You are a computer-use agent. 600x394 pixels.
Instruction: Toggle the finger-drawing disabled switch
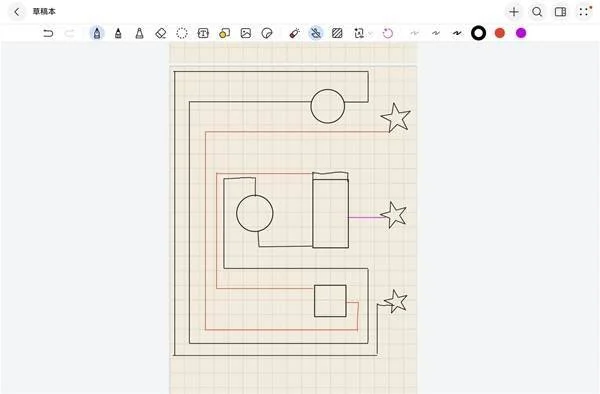coord(316,33)
